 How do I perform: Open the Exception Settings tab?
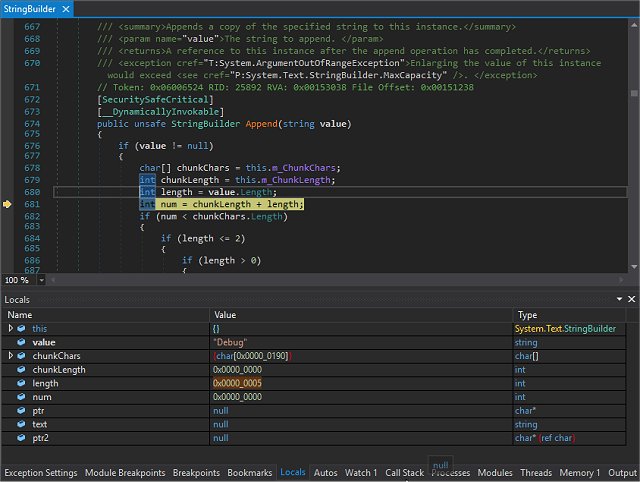pos(40,472)
